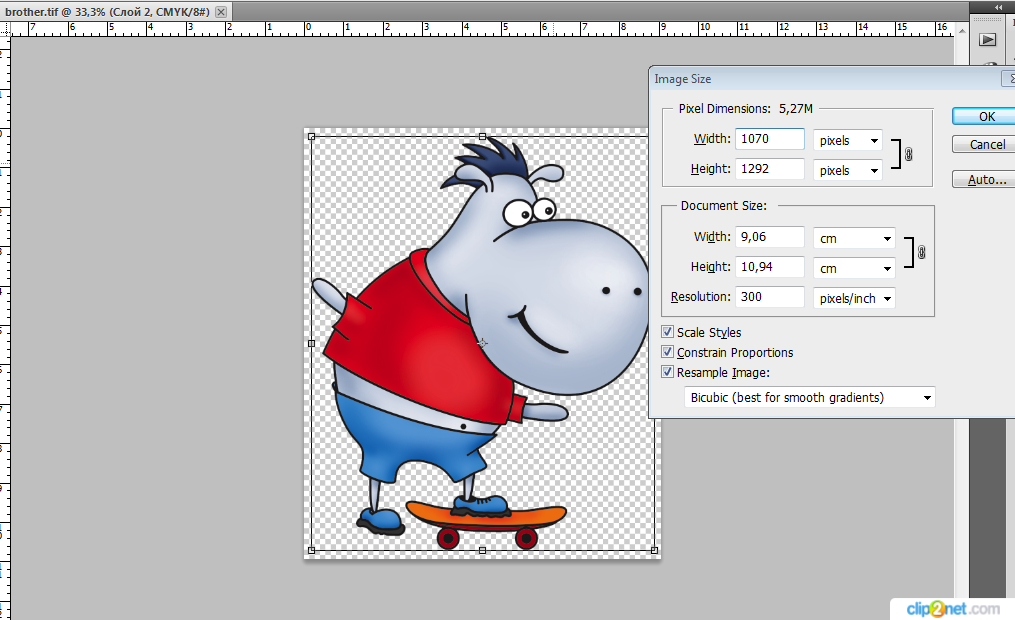Screen dimensions: 1015x620
Task: Click the top-left transform handle
Action: click(311, 136)
